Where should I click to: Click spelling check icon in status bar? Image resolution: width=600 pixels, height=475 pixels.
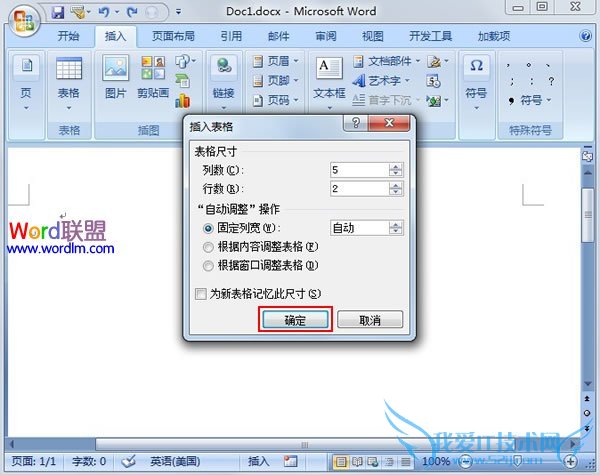(129, 462)
